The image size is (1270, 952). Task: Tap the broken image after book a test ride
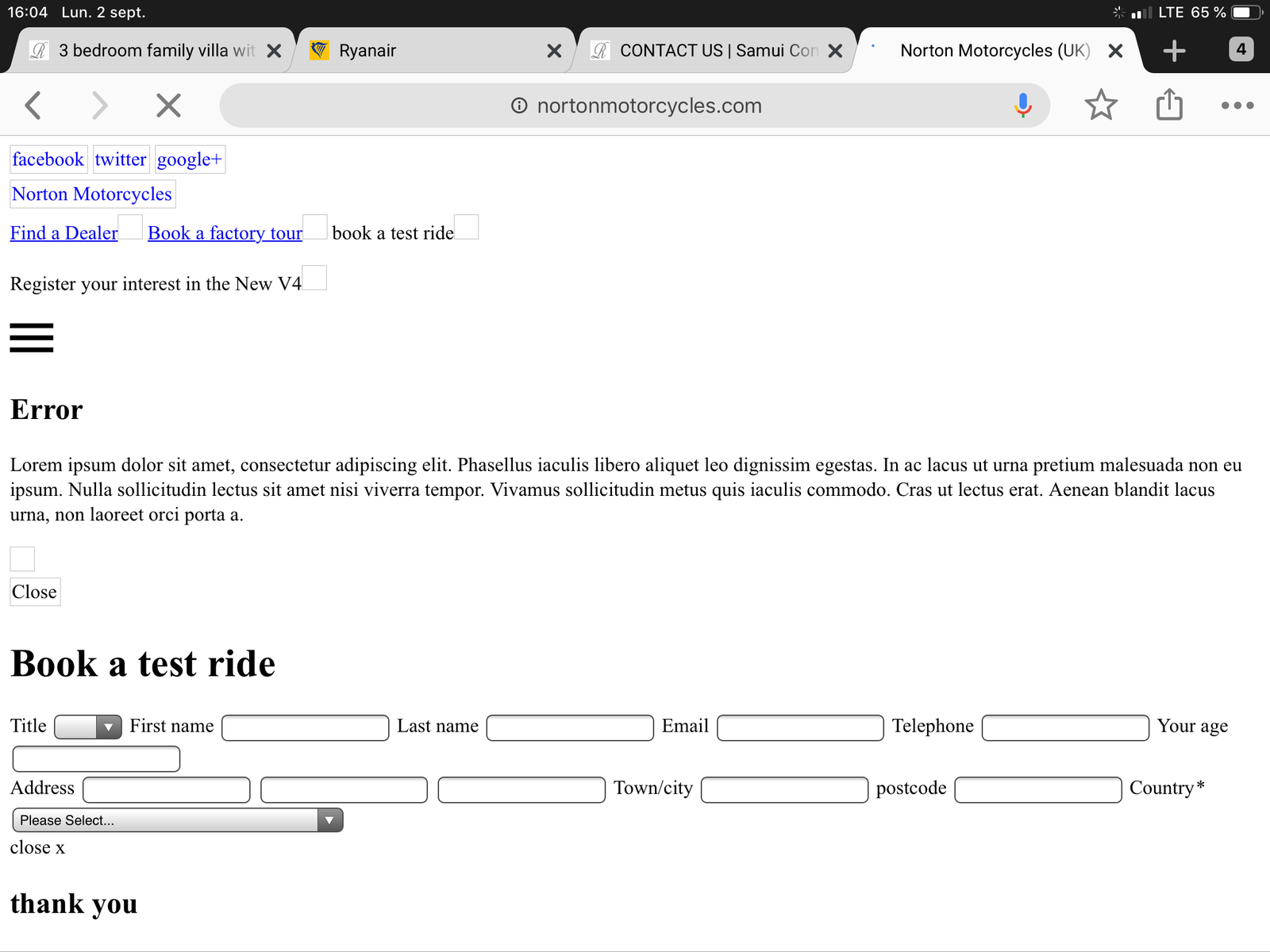(466, 227)
